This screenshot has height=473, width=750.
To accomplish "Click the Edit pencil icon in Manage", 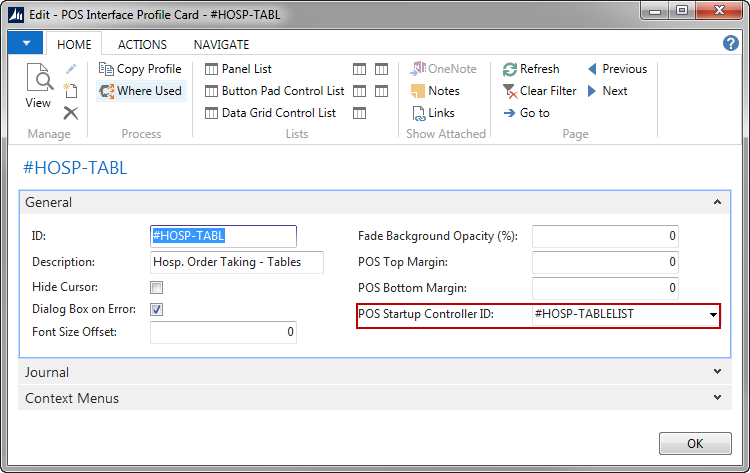I will point(71,70).
